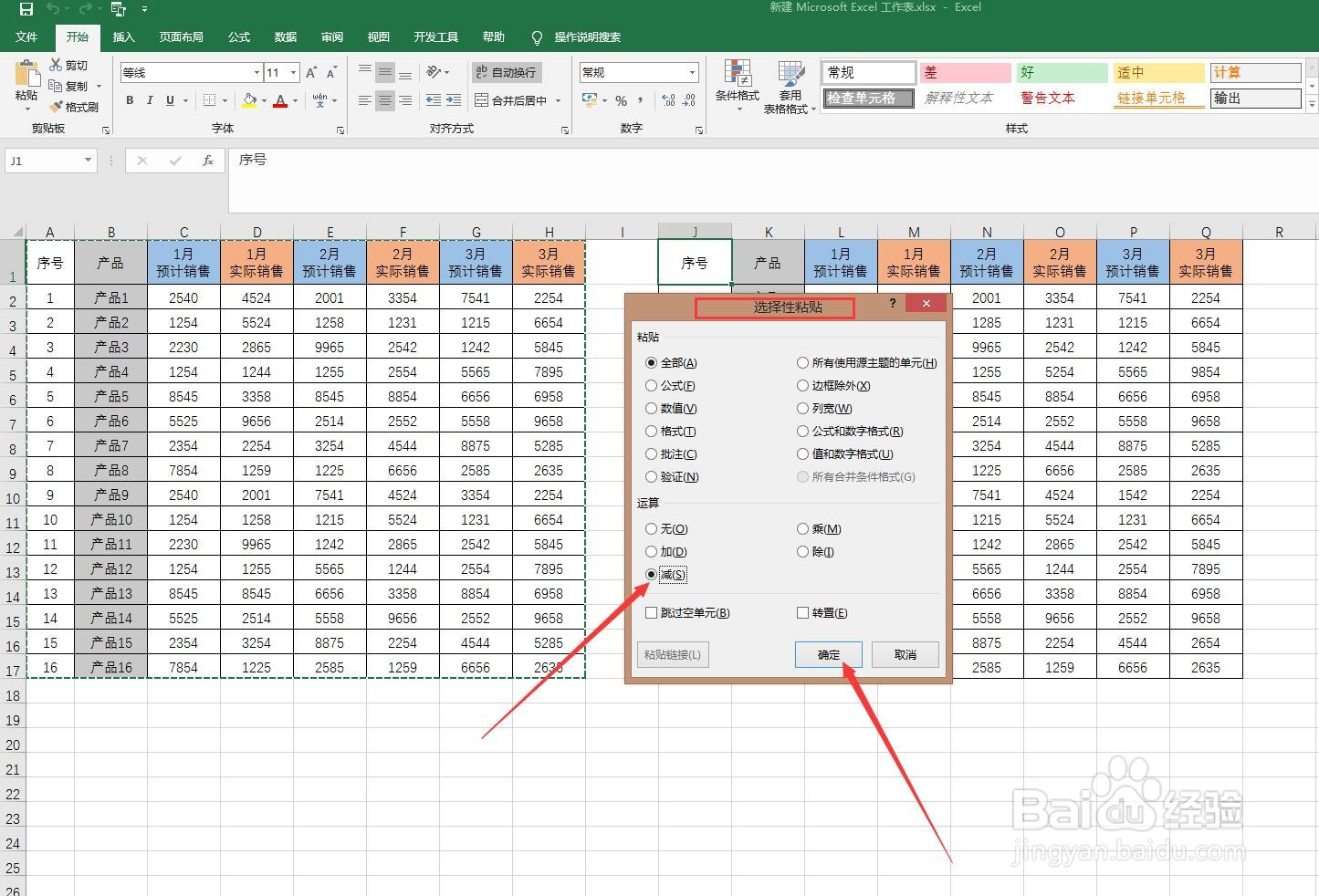Switch to the 页面布局 ribbon tab
Image resolution: width=1319 pixels, height=896 pixels.
pos(181,36)
